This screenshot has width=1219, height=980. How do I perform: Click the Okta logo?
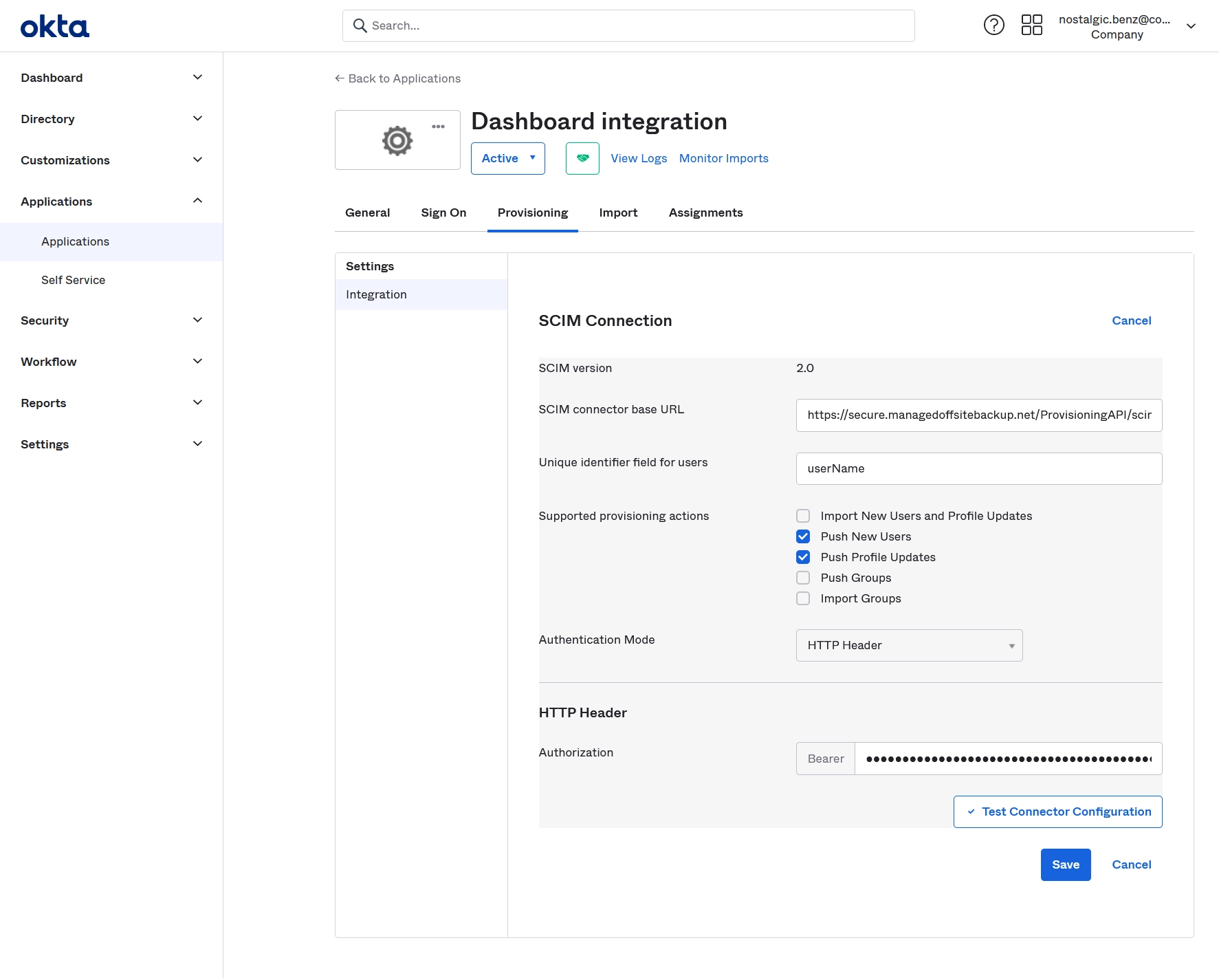[55, 27]
